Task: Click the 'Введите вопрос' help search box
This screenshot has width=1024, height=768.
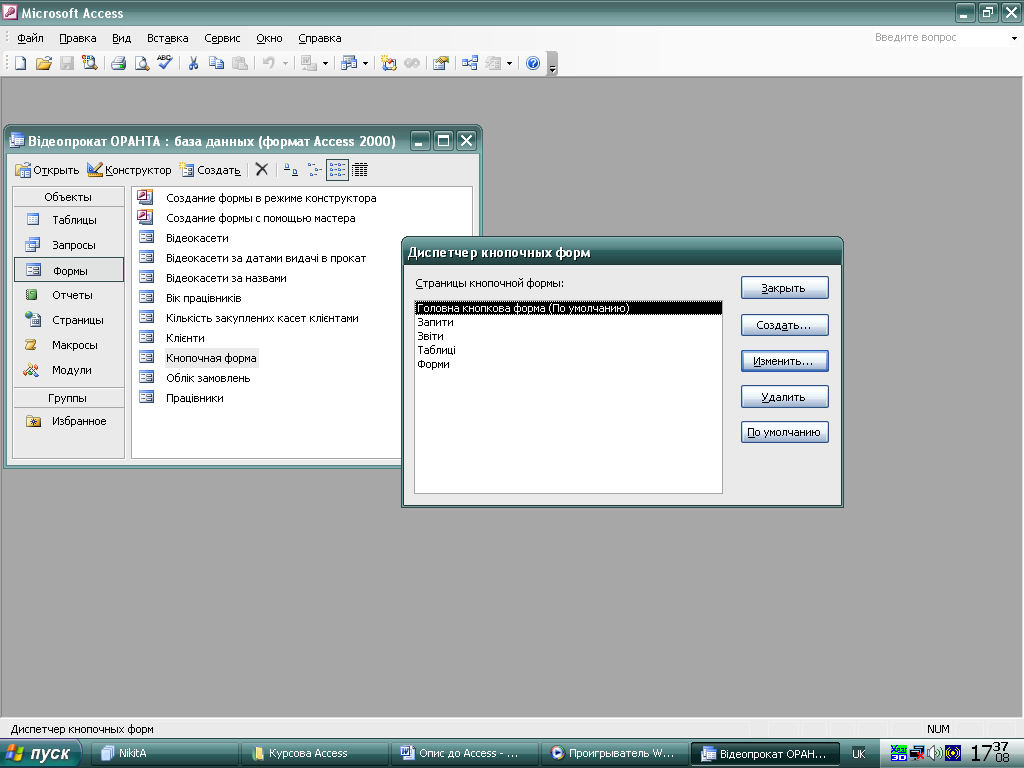Action: (939, 38)
